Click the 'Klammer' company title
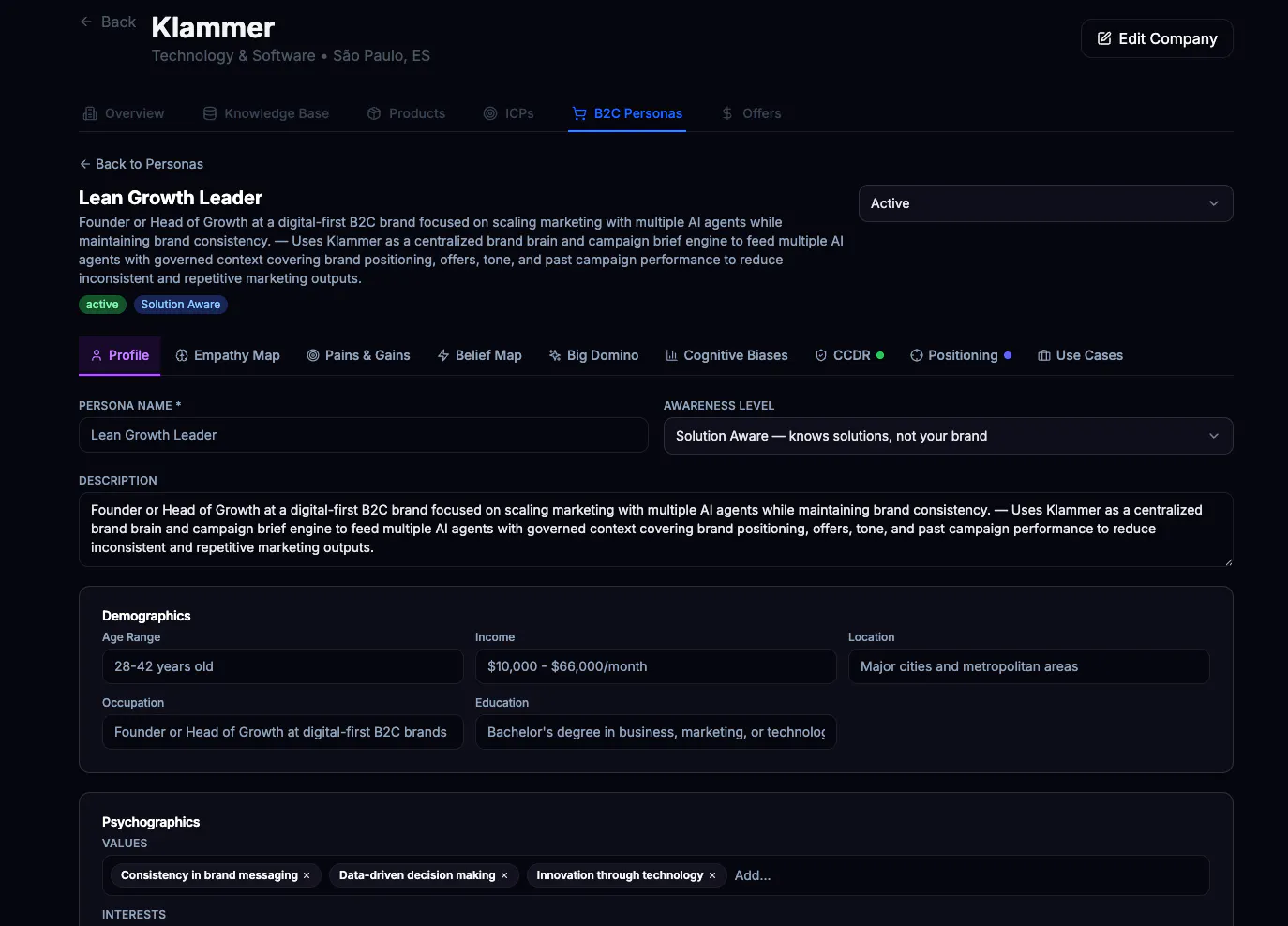 pos(213,27)
